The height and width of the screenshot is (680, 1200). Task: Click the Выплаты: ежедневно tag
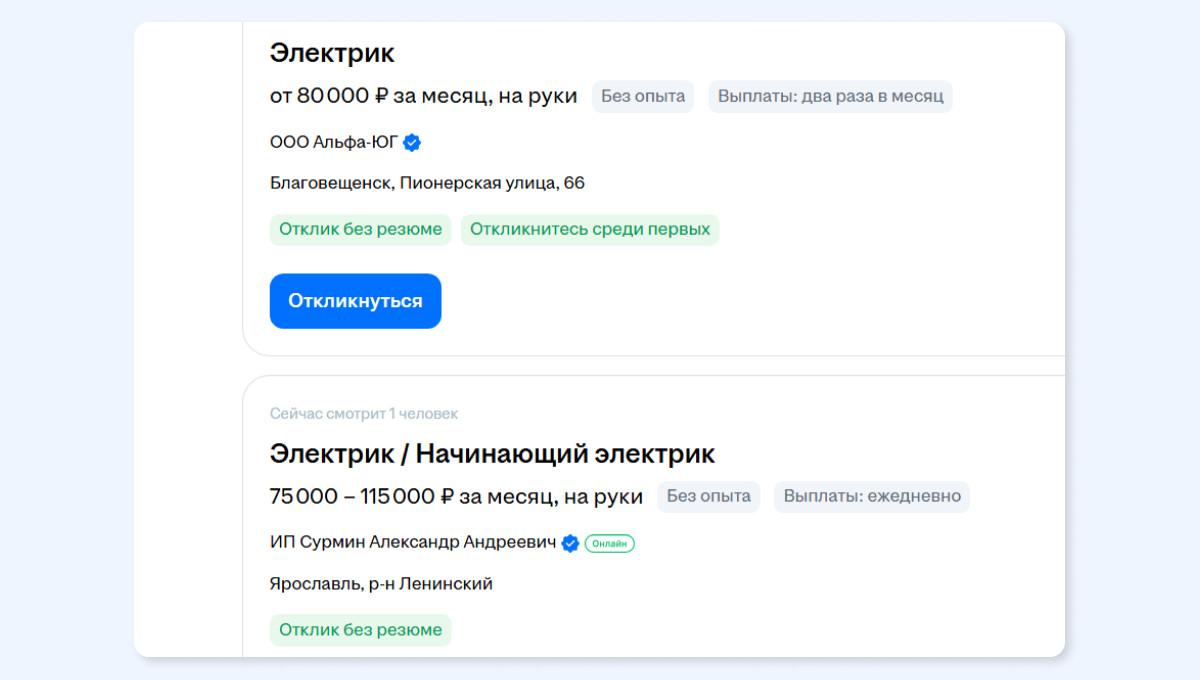point(872,496)
